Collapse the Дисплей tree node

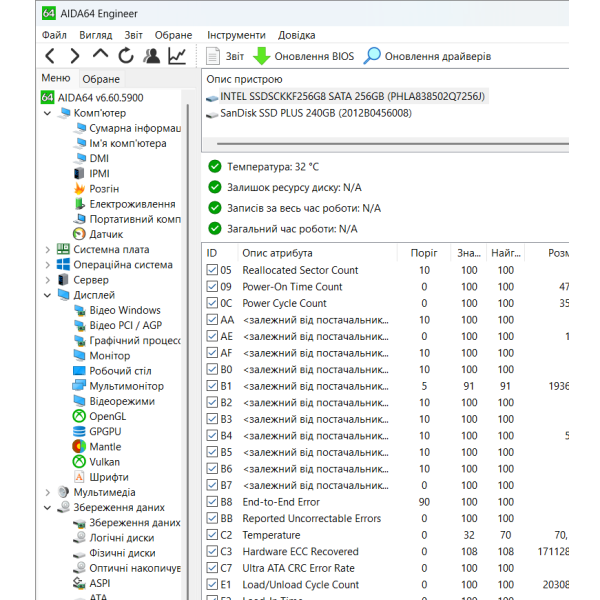pyautogui.click(x=47, y=295)
